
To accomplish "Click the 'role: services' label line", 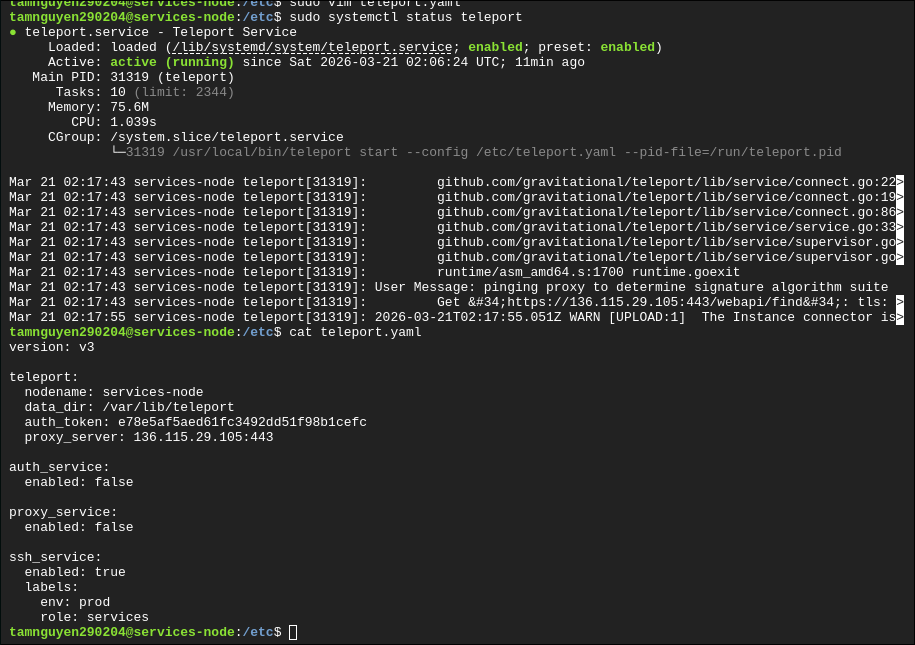I will tap(95, 617).
